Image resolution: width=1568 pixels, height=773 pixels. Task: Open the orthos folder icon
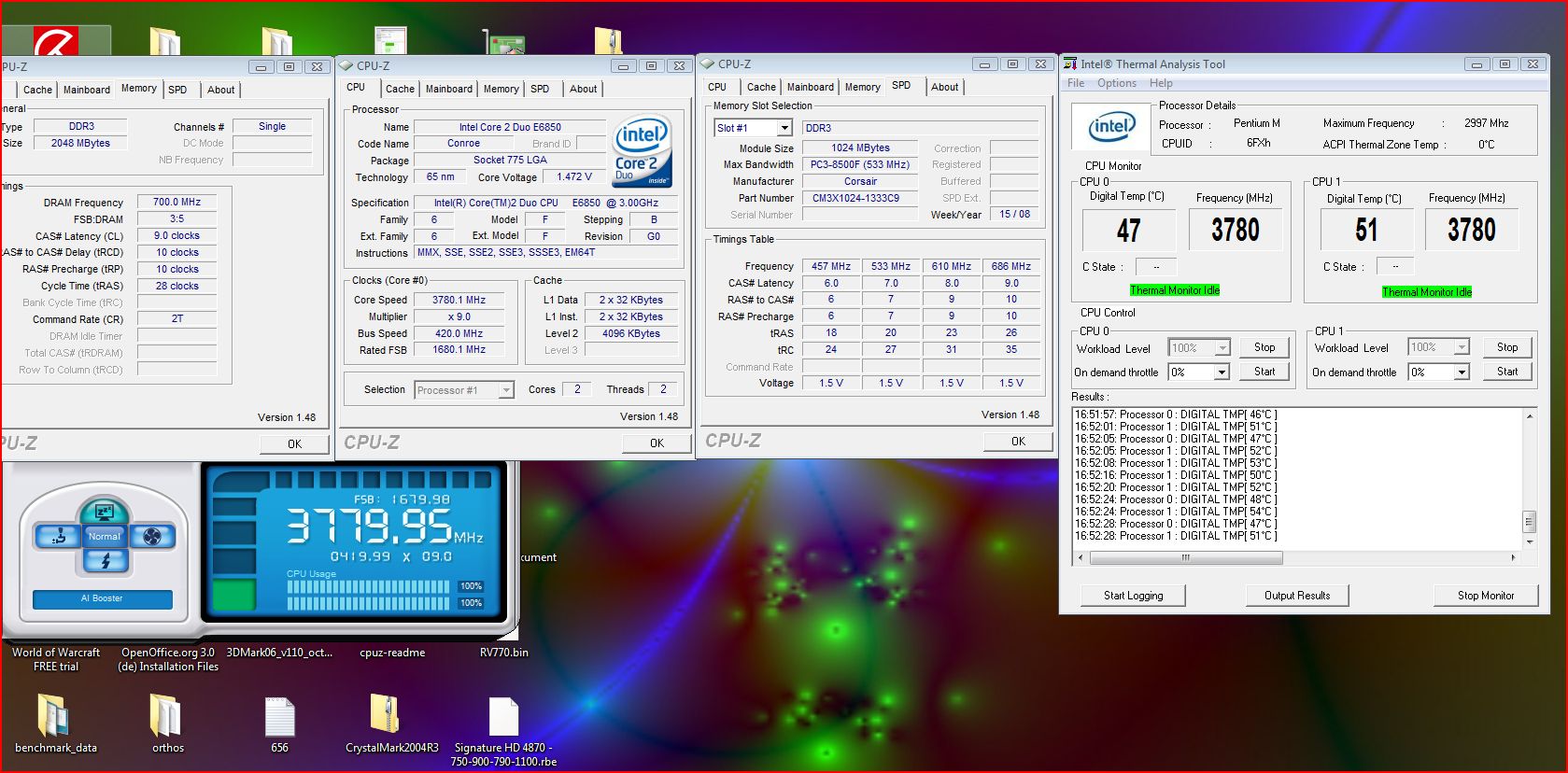(166, 715)
